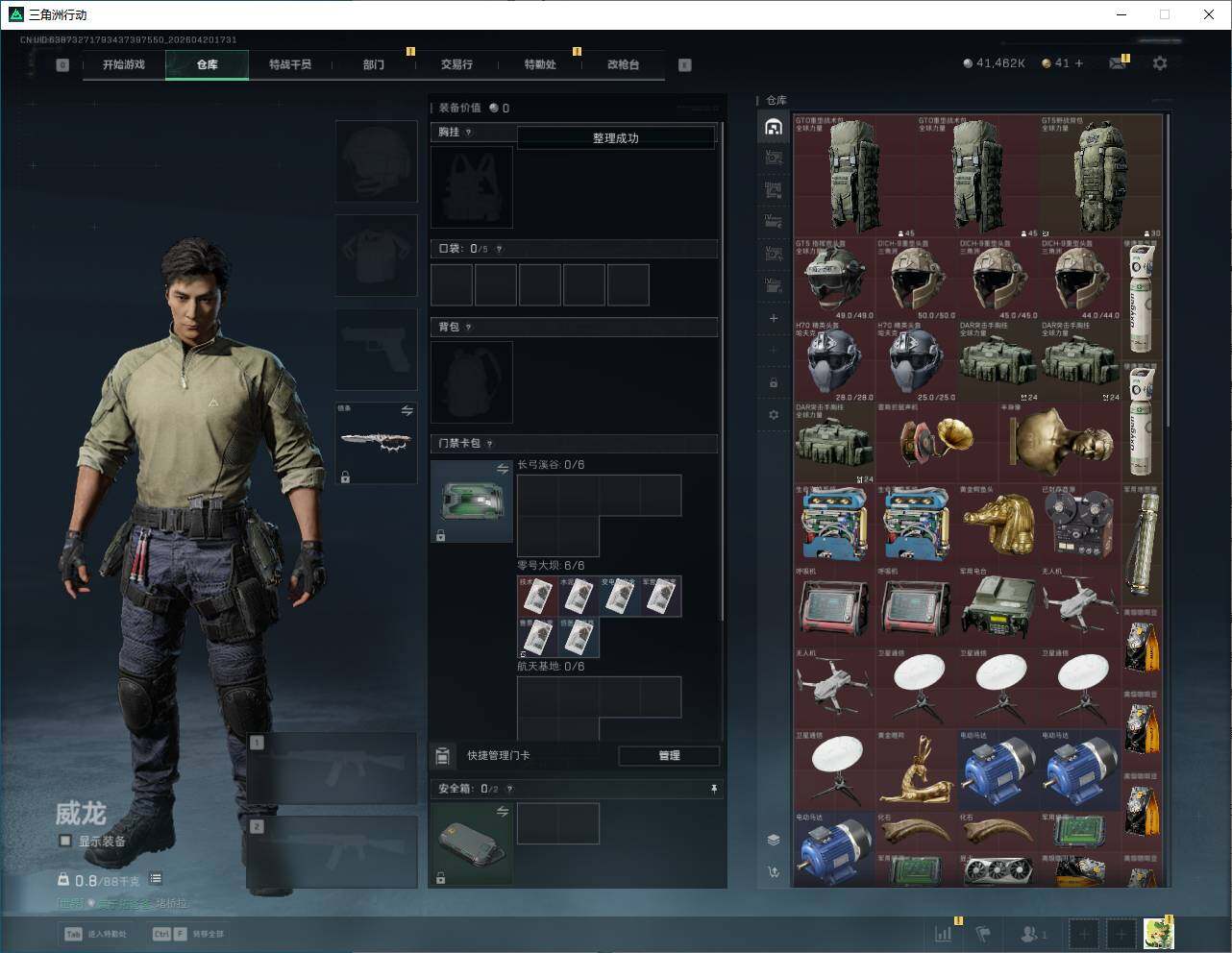The width and height of the screenshot is (1232, 953).
Task: Select the GT5 helmet with 49.0/49.0 durability
Action: (x=835, y=280)
